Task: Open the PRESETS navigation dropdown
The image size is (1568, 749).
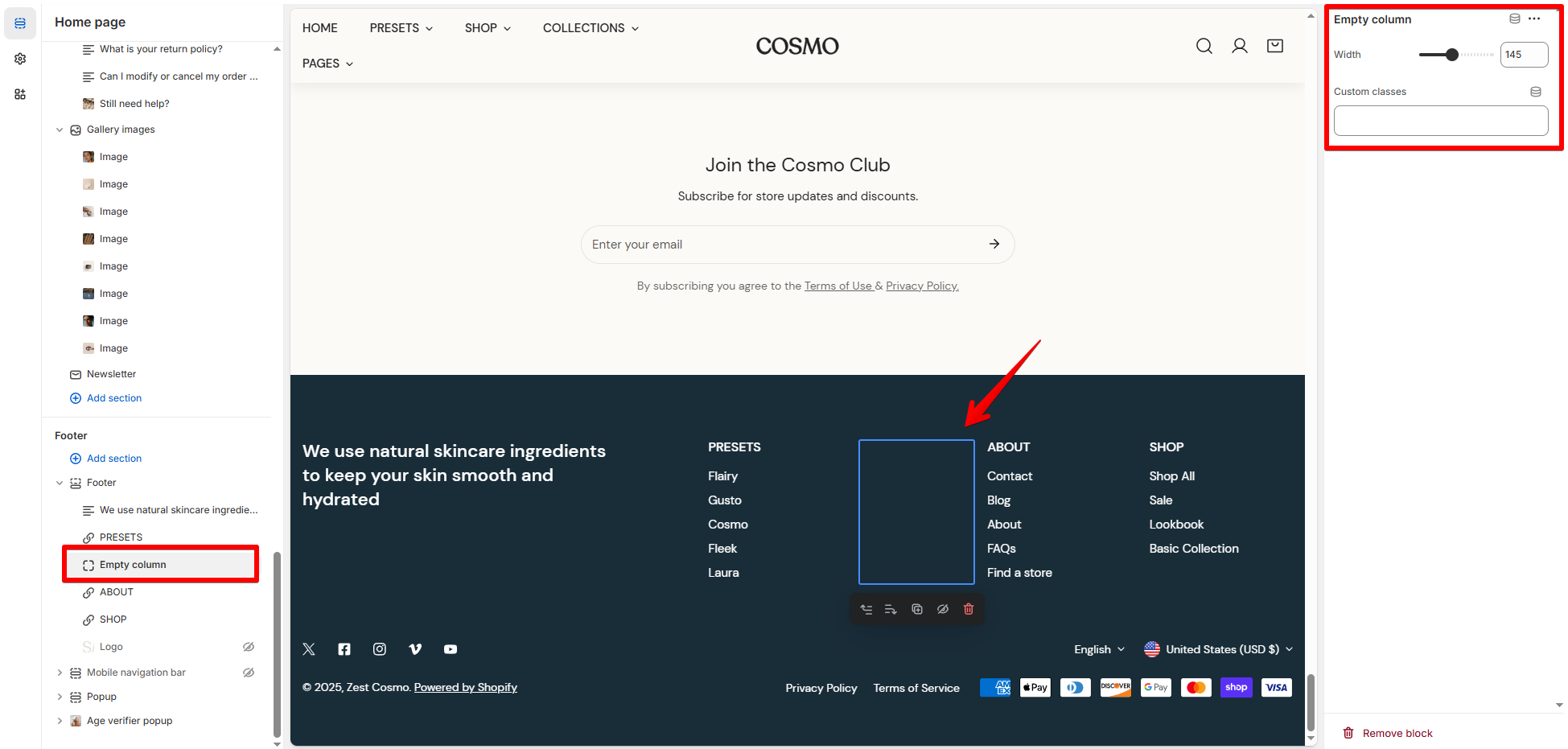Action: pyautogui.click(x=401, y=28)
